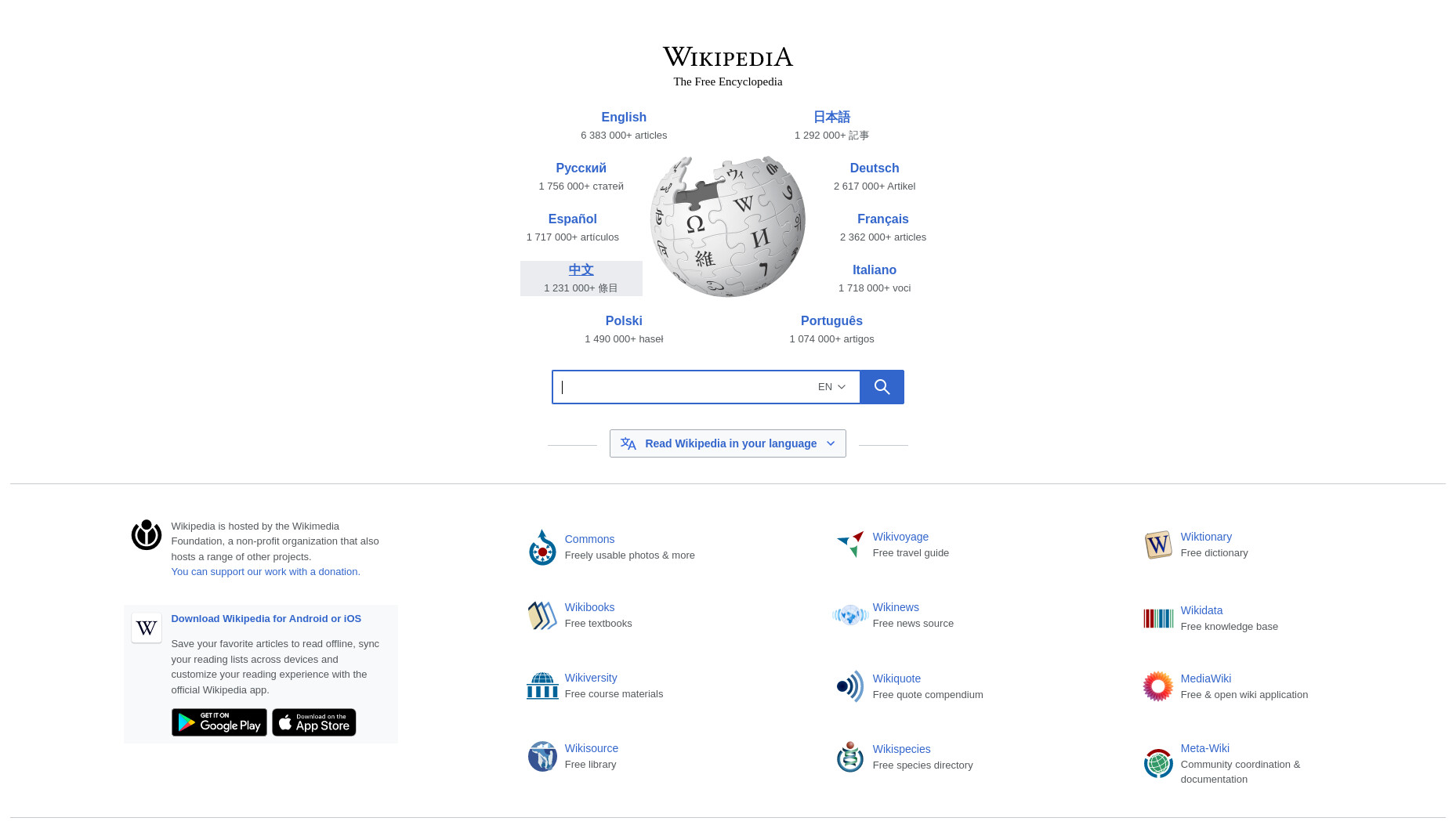The image size is (1456, 825).
Task: Click the Wikiquote logo icon
Action: (850, 686)
